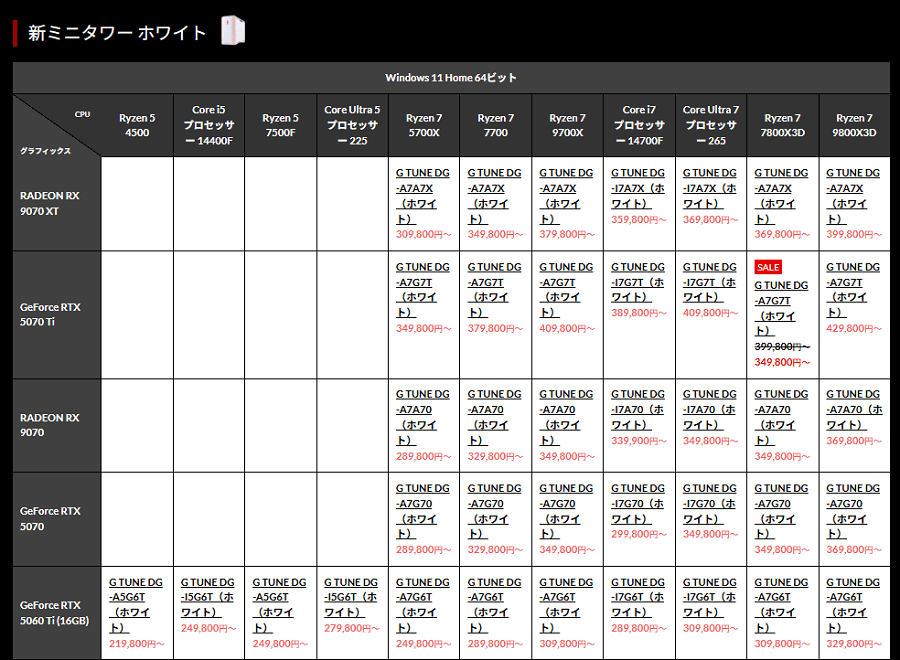Image resolution: width=900 pixels, height=660 pixels.
Task: Click the white mini tower PC icon
Action: tap(232, 31)
